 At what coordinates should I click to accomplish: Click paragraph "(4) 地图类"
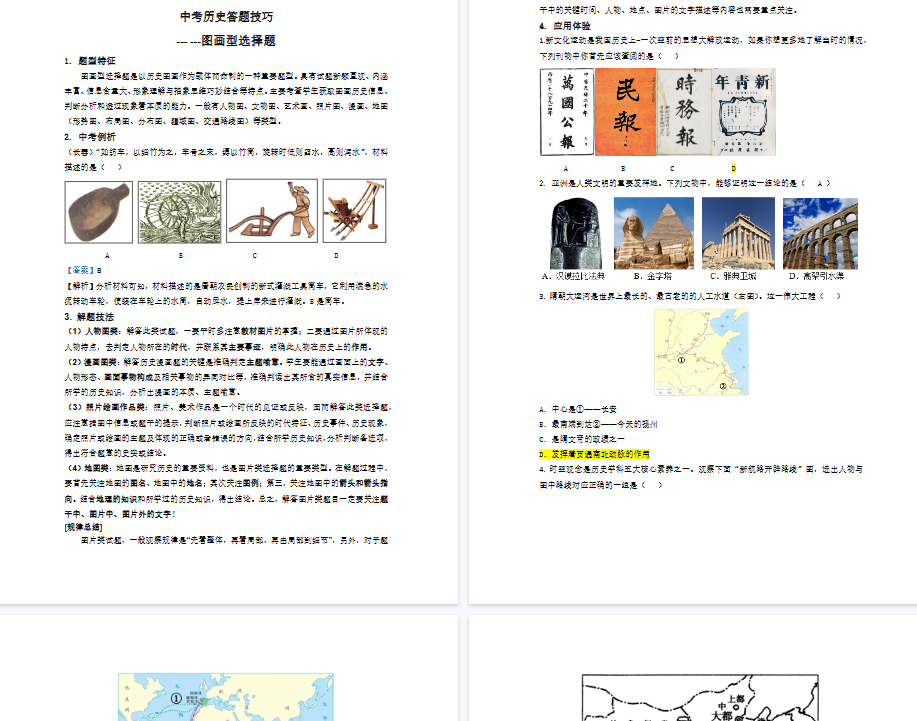pyautogui.click(x=226, y=491)
